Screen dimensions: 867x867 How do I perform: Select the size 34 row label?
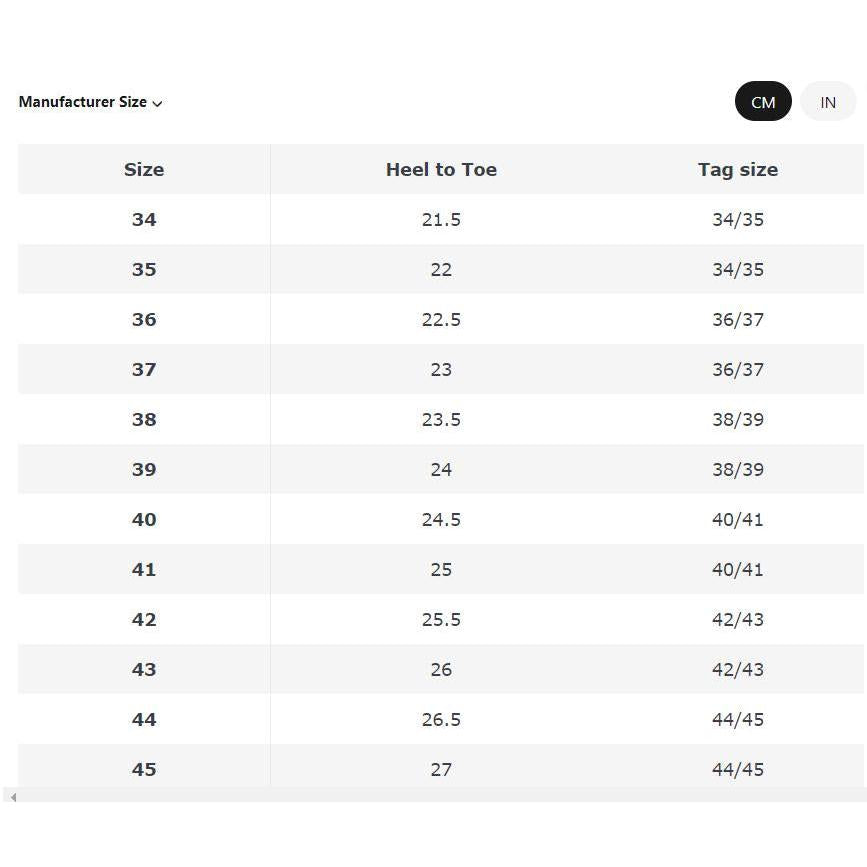tap(144, 220)
